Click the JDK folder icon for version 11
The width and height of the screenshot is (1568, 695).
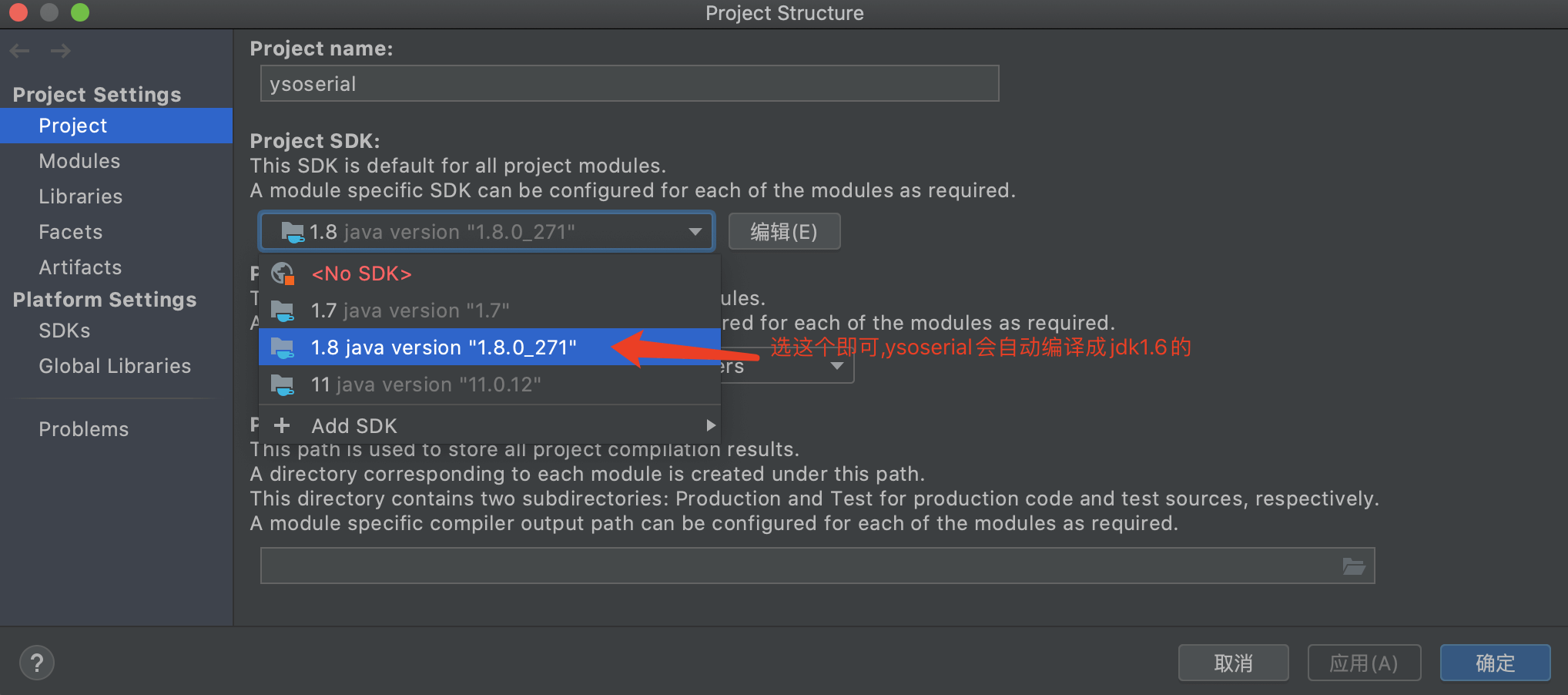point(283,384)
